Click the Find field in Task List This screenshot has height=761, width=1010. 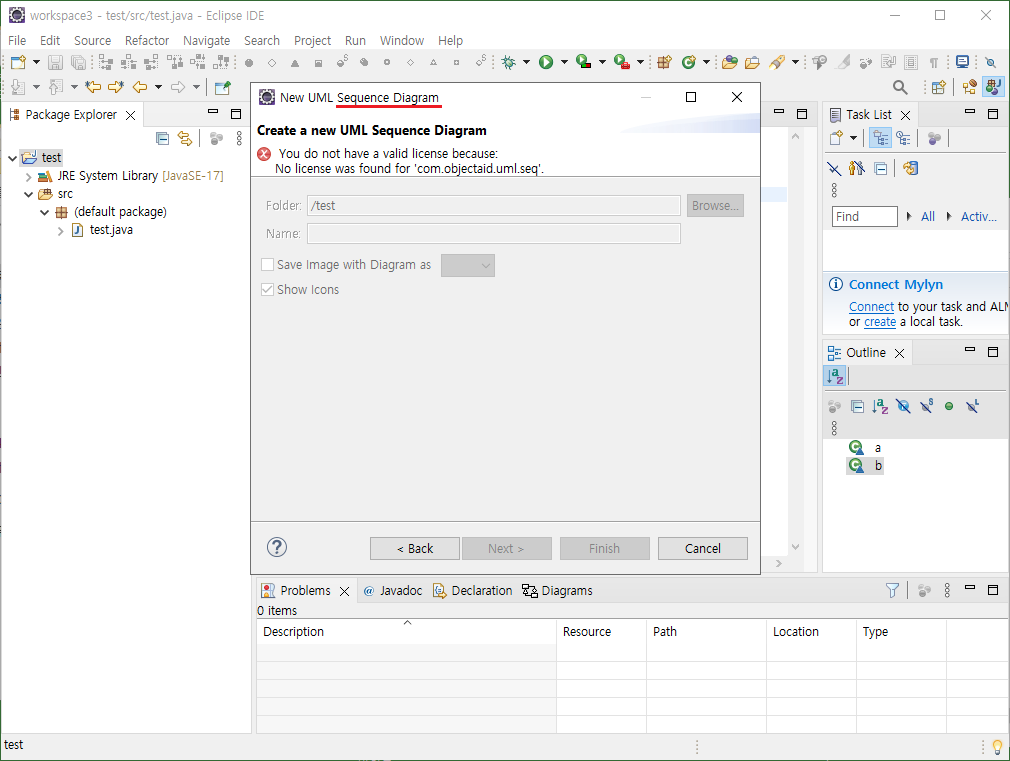pyautogui.click(x=864, y=217)
